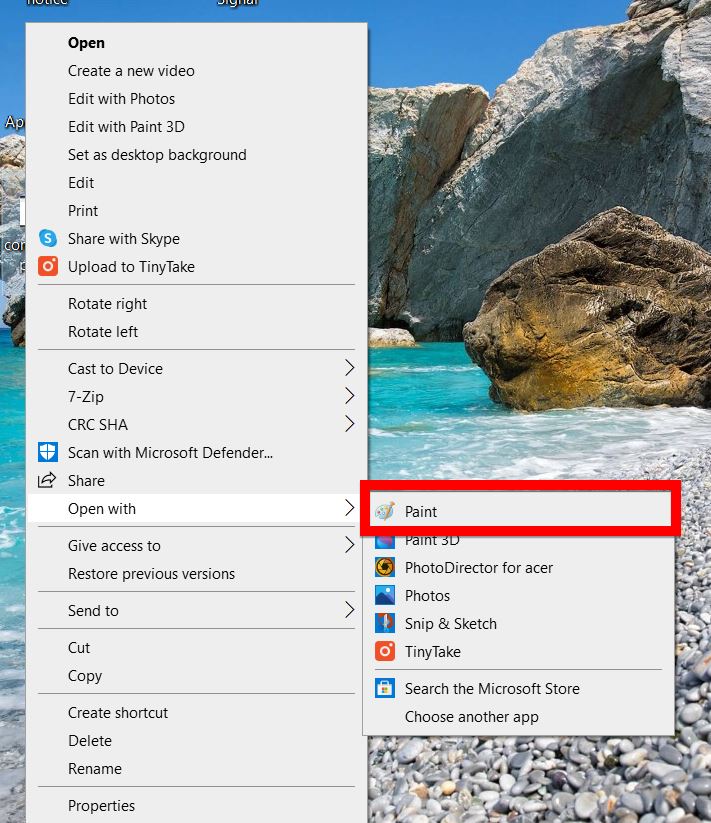
Task: Open Properties from the context menu
Action: pyautogui.click(x=197, y=805)
